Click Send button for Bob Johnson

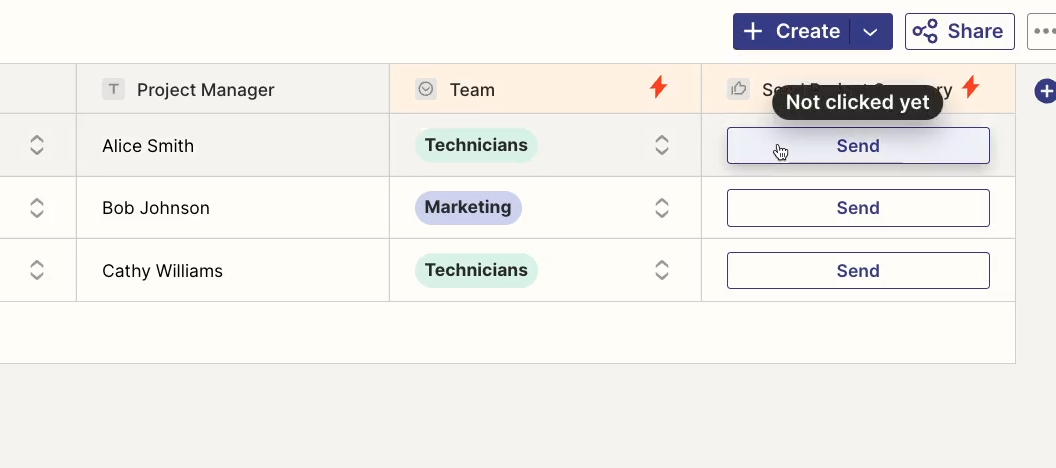tap(858, 208)
